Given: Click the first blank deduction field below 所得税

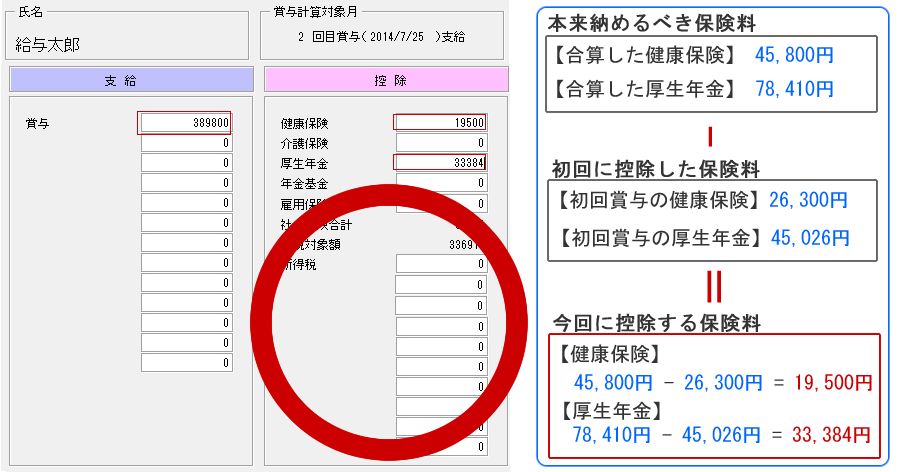Looking at the screenshot, I should click(x=441, y=284).
